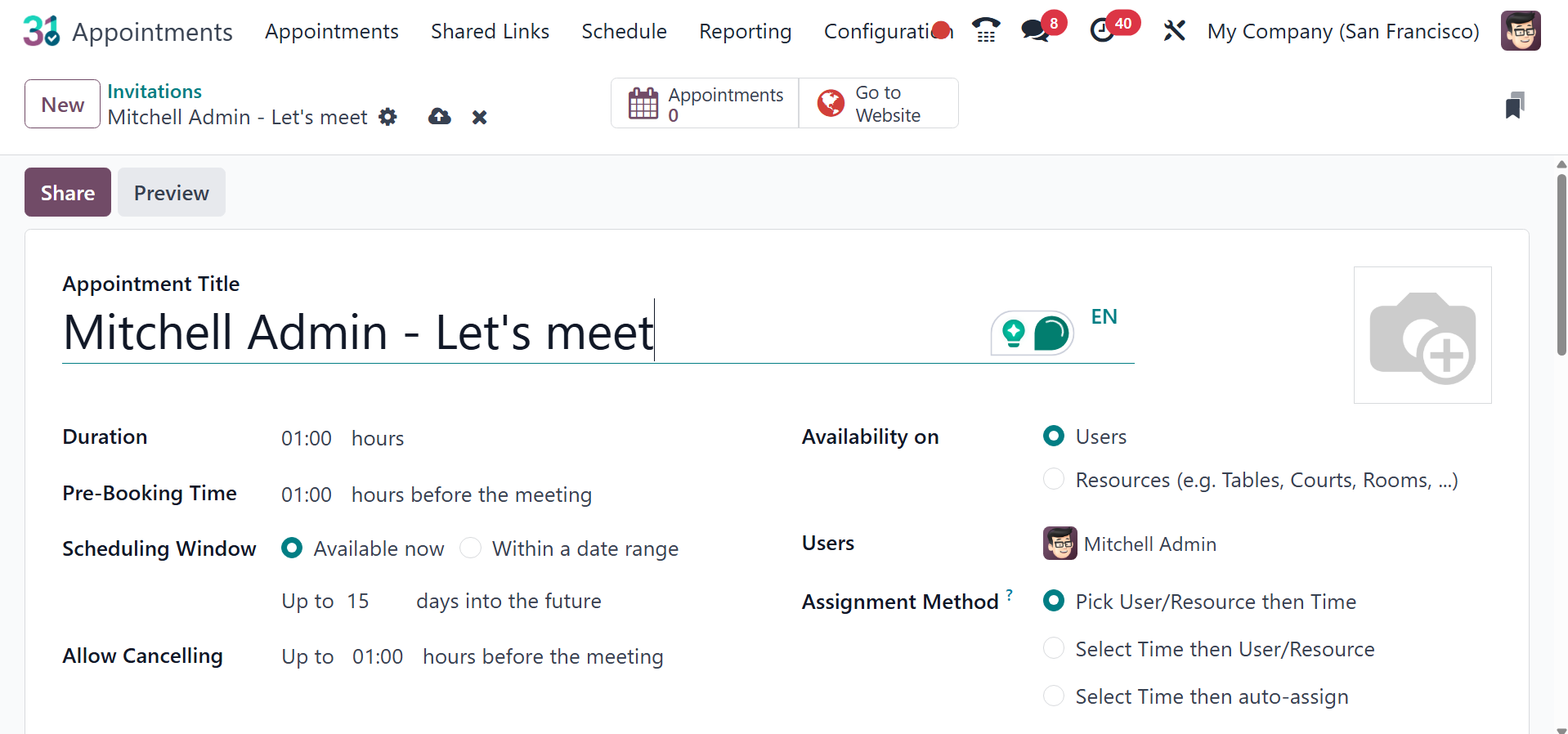This screenshot has height=734, width=1568.
Task: Open the activities clock icon
Action: pos(1103,31)
